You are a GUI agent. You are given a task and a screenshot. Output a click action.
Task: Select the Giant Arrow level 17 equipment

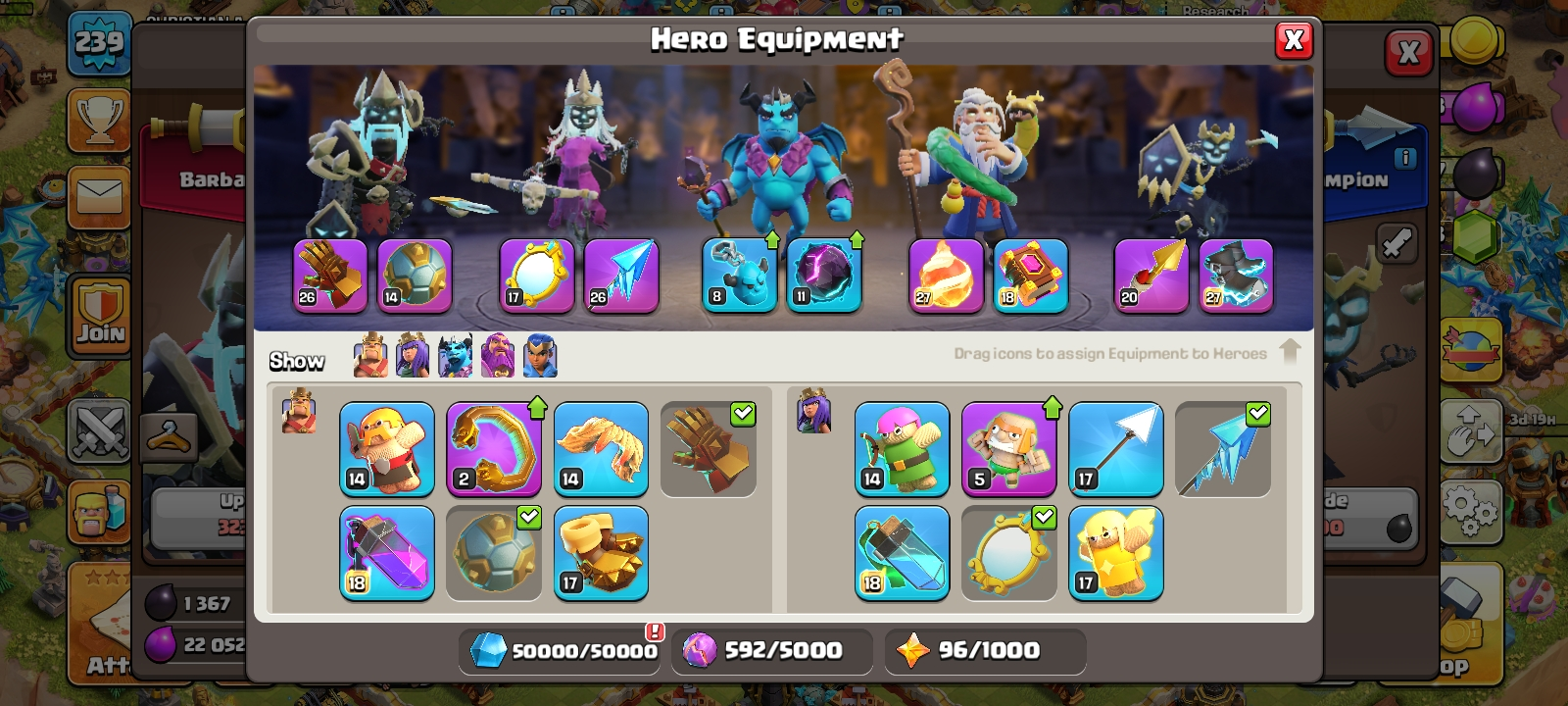point(1116,449)
